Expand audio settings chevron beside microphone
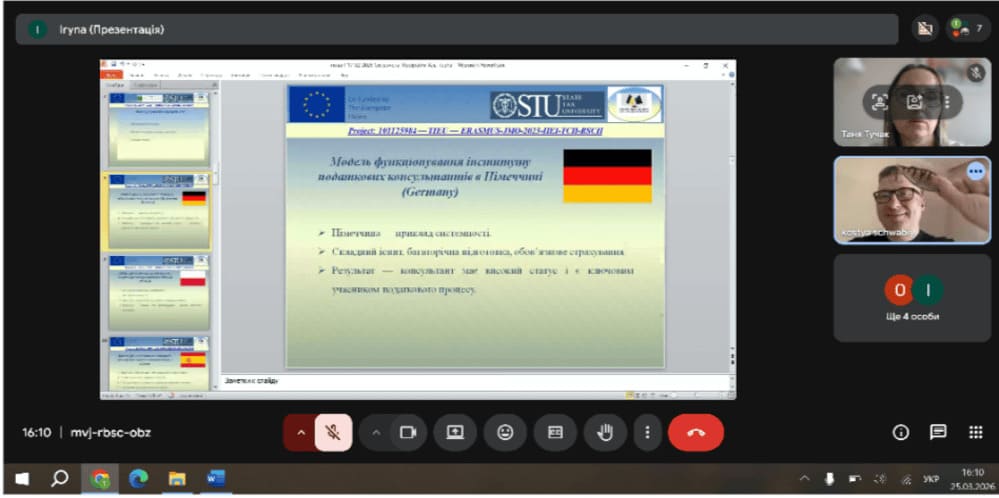This screenshot has width=999, height=498. (300, 432)
